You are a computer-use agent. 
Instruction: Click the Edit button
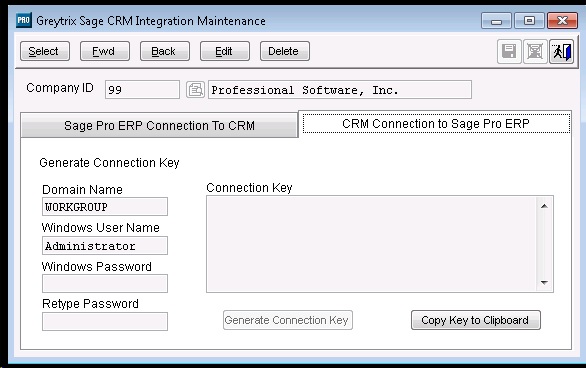click(225, 51)
